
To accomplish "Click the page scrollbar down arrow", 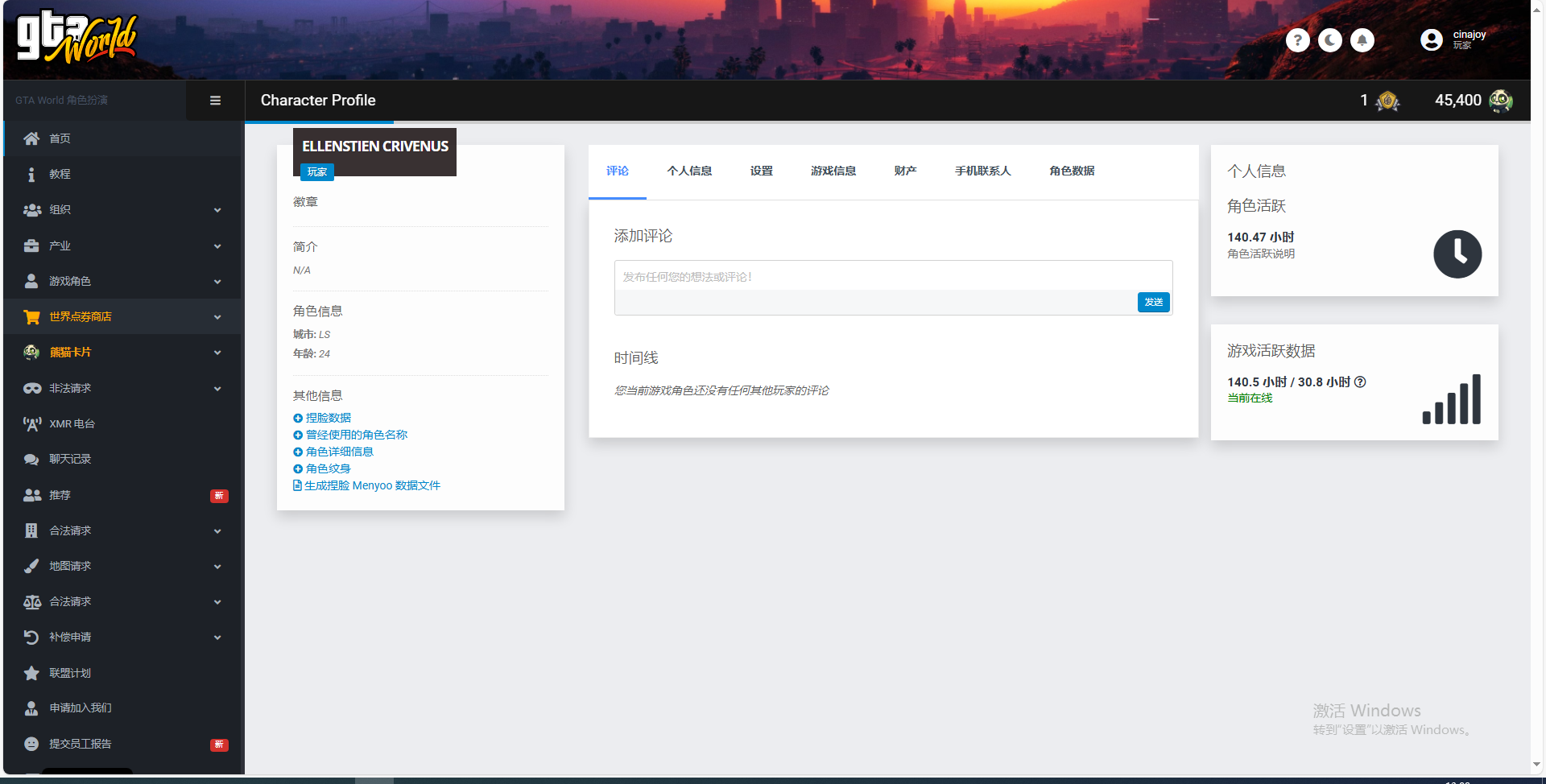I will click(x=1537, y=765).
